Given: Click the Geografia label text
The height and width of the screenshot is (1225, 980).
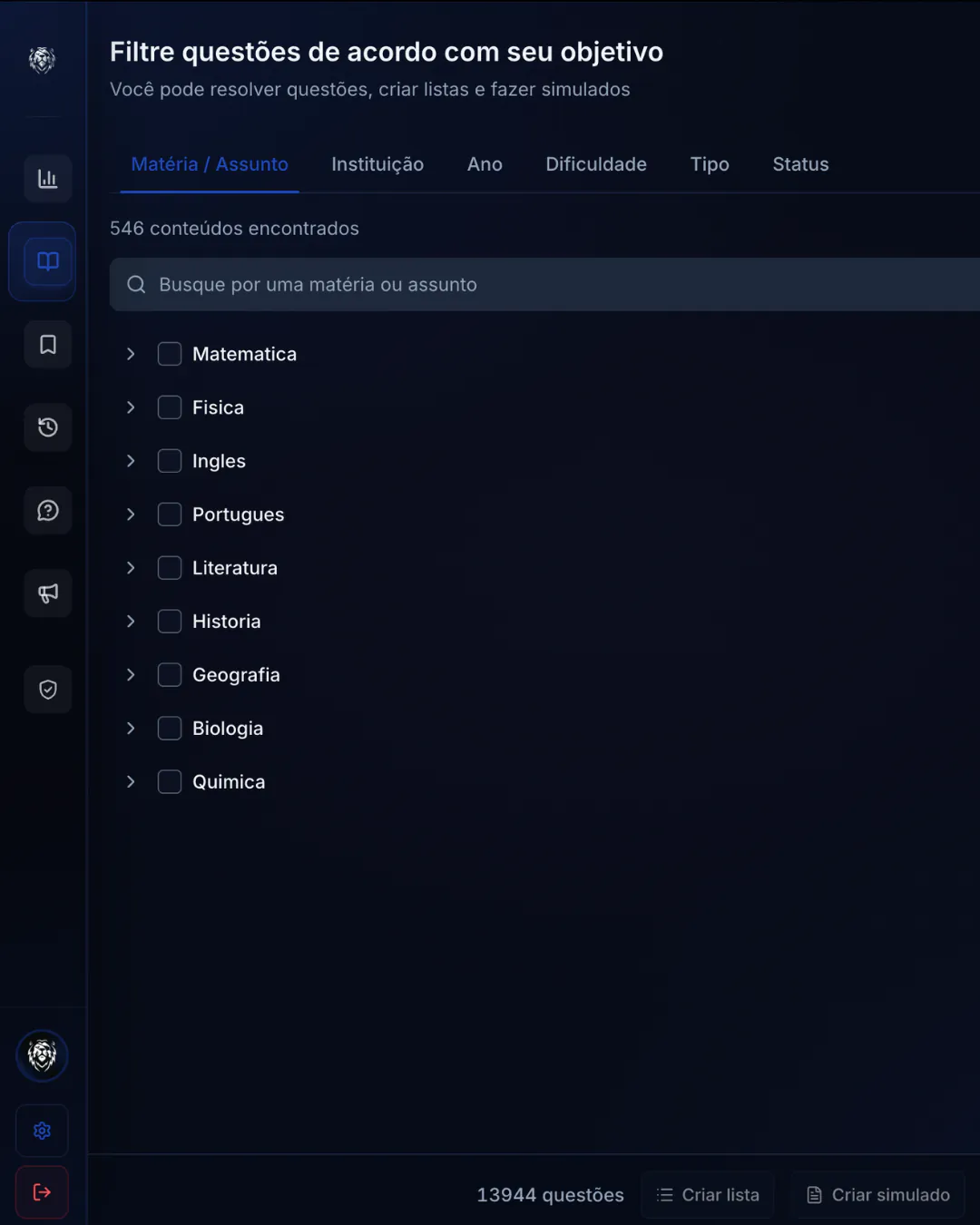Looking at the screenshot, I should tap(236, 675).
